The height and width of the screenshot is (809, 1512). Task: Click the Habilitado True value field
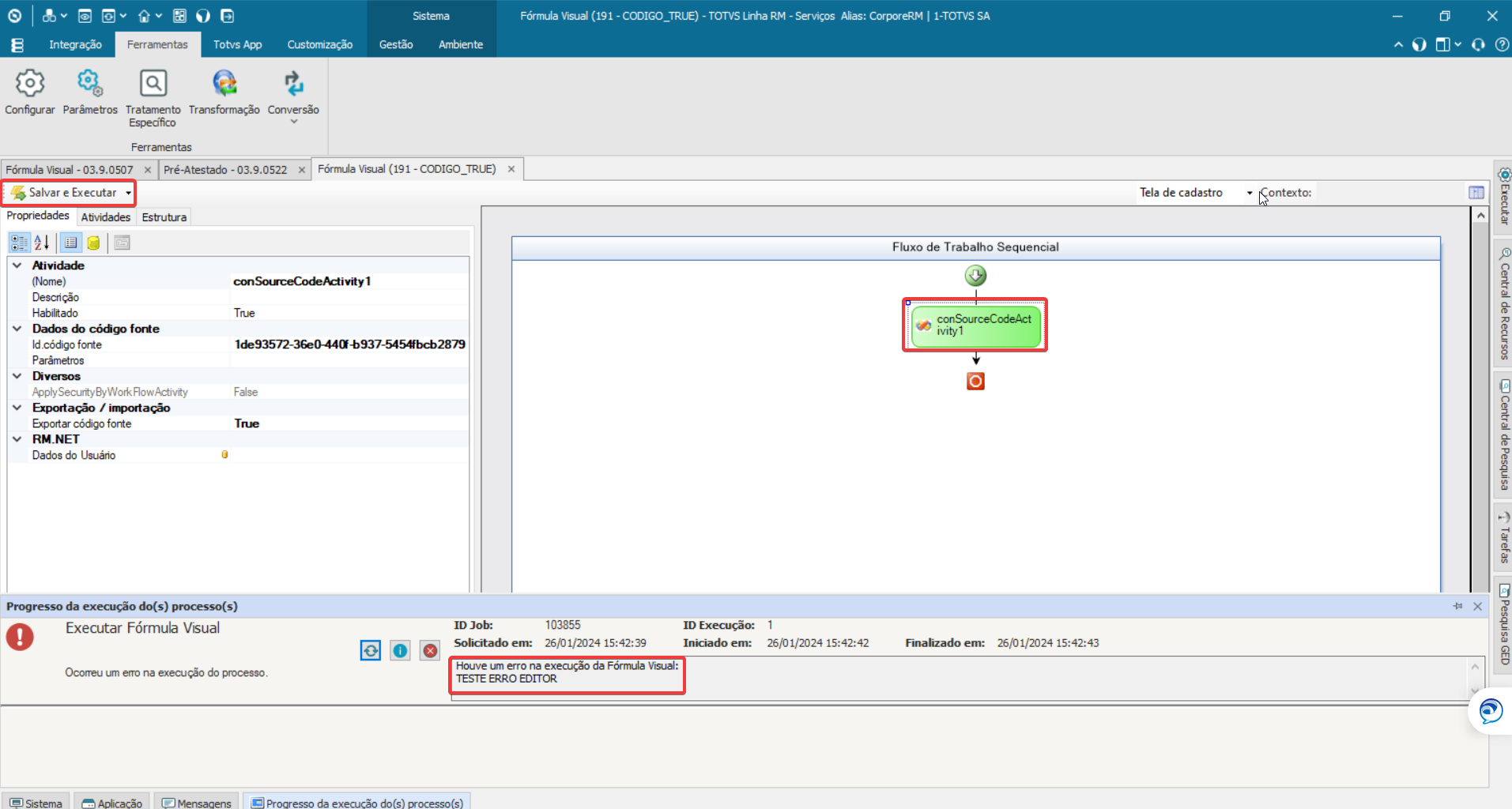coord(349,313)
